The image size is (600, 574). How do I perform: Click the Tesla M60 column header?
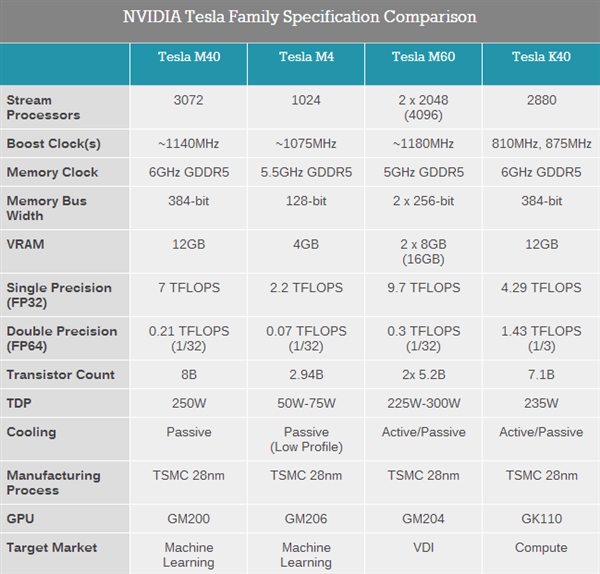(x=423, y=57)
